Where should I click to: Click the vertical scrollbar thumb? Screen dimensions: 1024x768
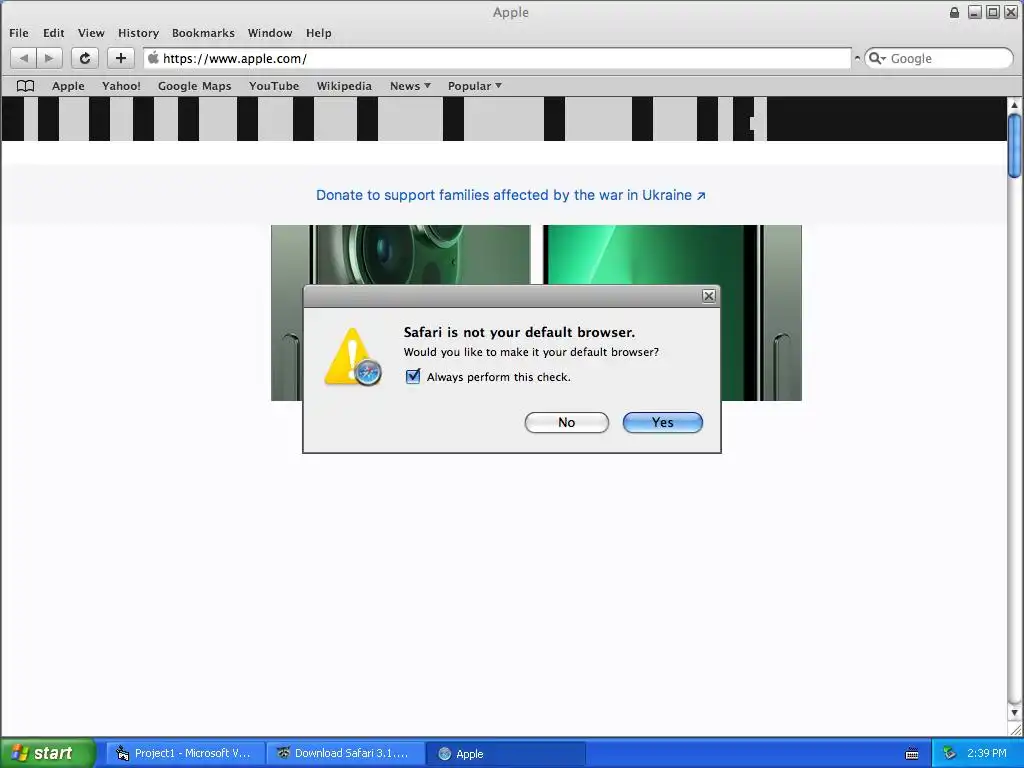coord(1014,146)
